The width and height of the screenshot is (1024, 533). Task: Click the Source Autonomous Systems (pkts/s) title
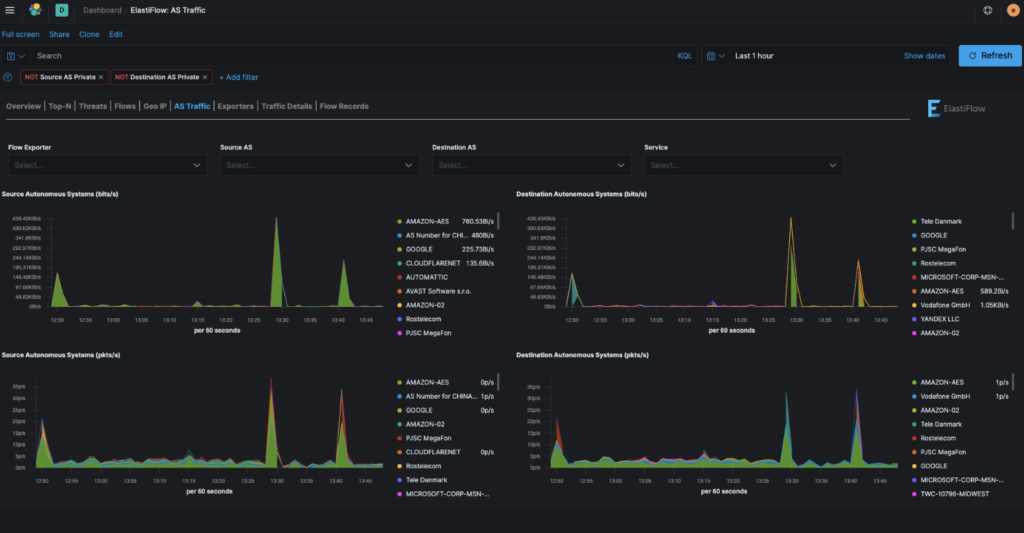coord(61,355)
